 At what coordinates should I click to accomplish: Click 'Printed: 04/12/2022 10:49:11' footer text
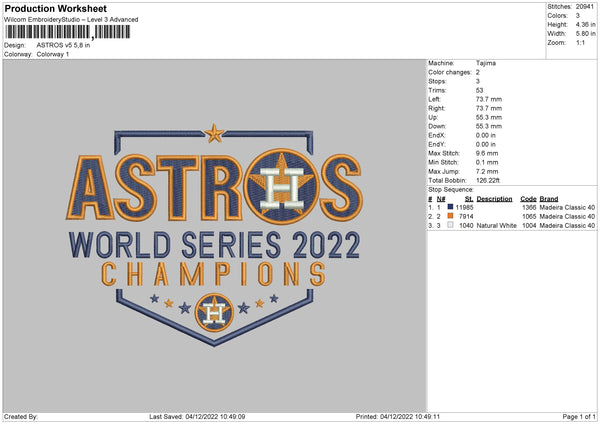[x=398, y=417]
